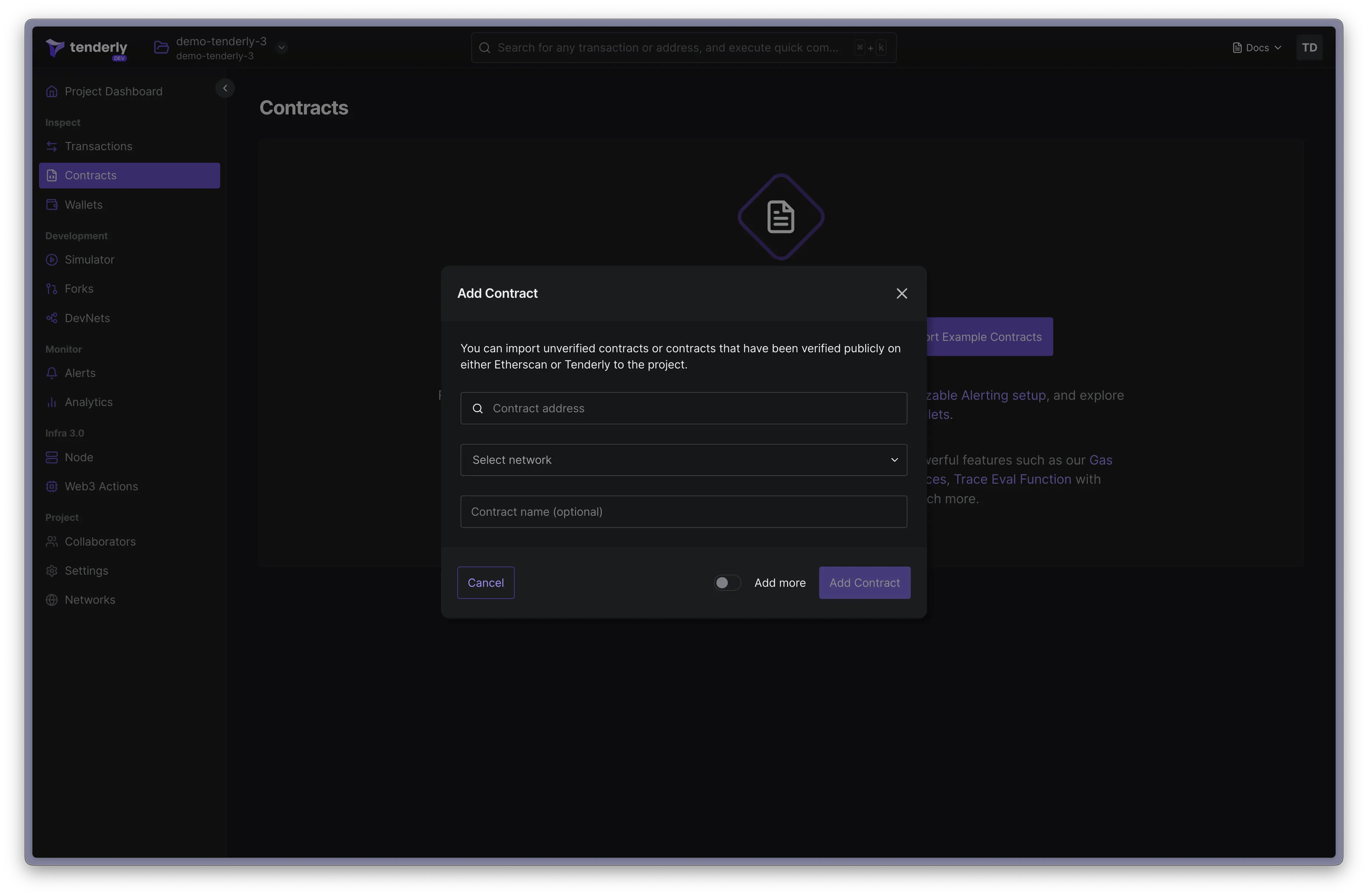Click the Alerts bell icon
The image size is (1368, 896).
click(52, 373)
